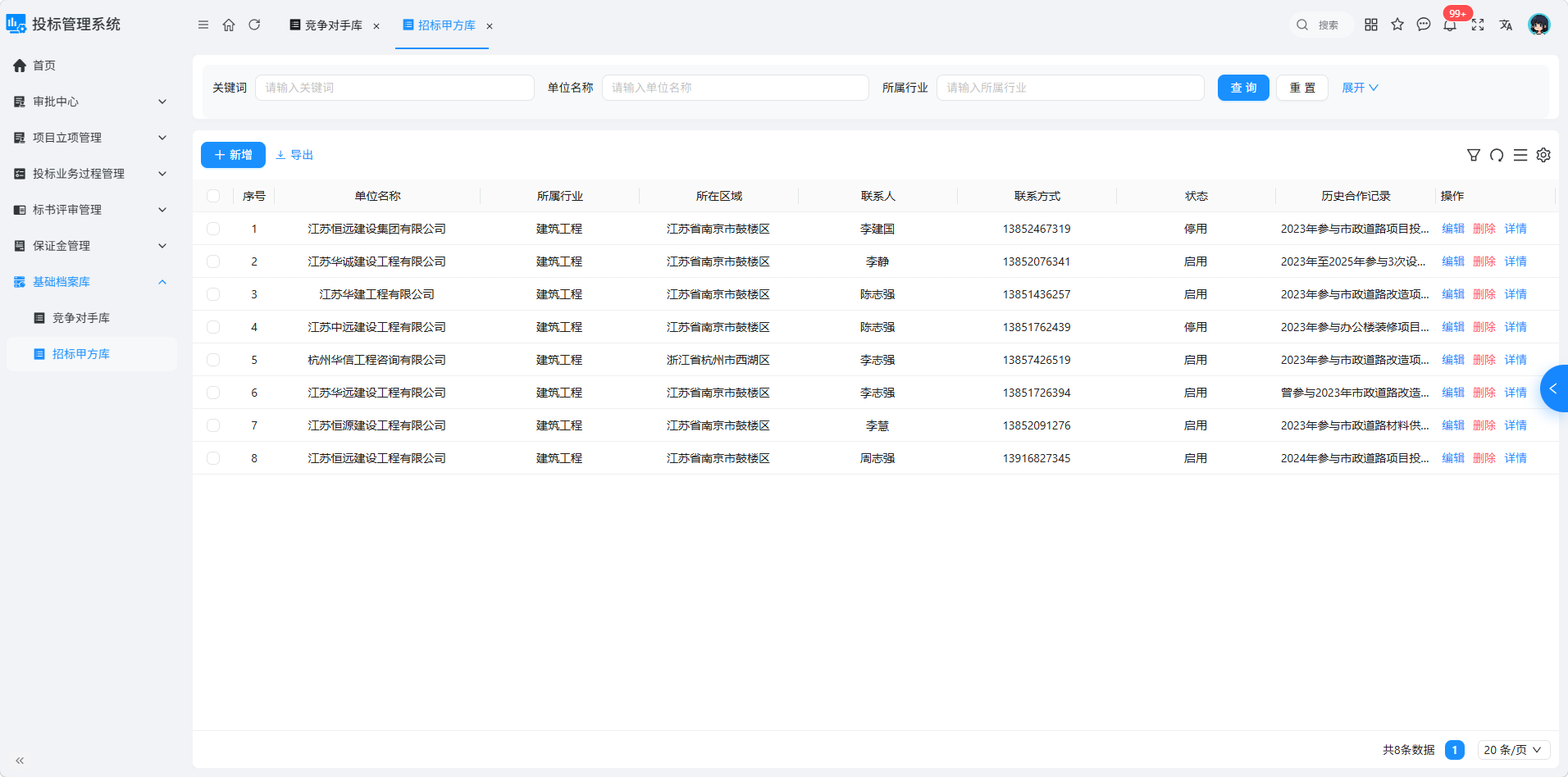Collapse sidebar with double-arrow icon
Viewport: 1568px width, 777px height.
[x=20, y=761]
